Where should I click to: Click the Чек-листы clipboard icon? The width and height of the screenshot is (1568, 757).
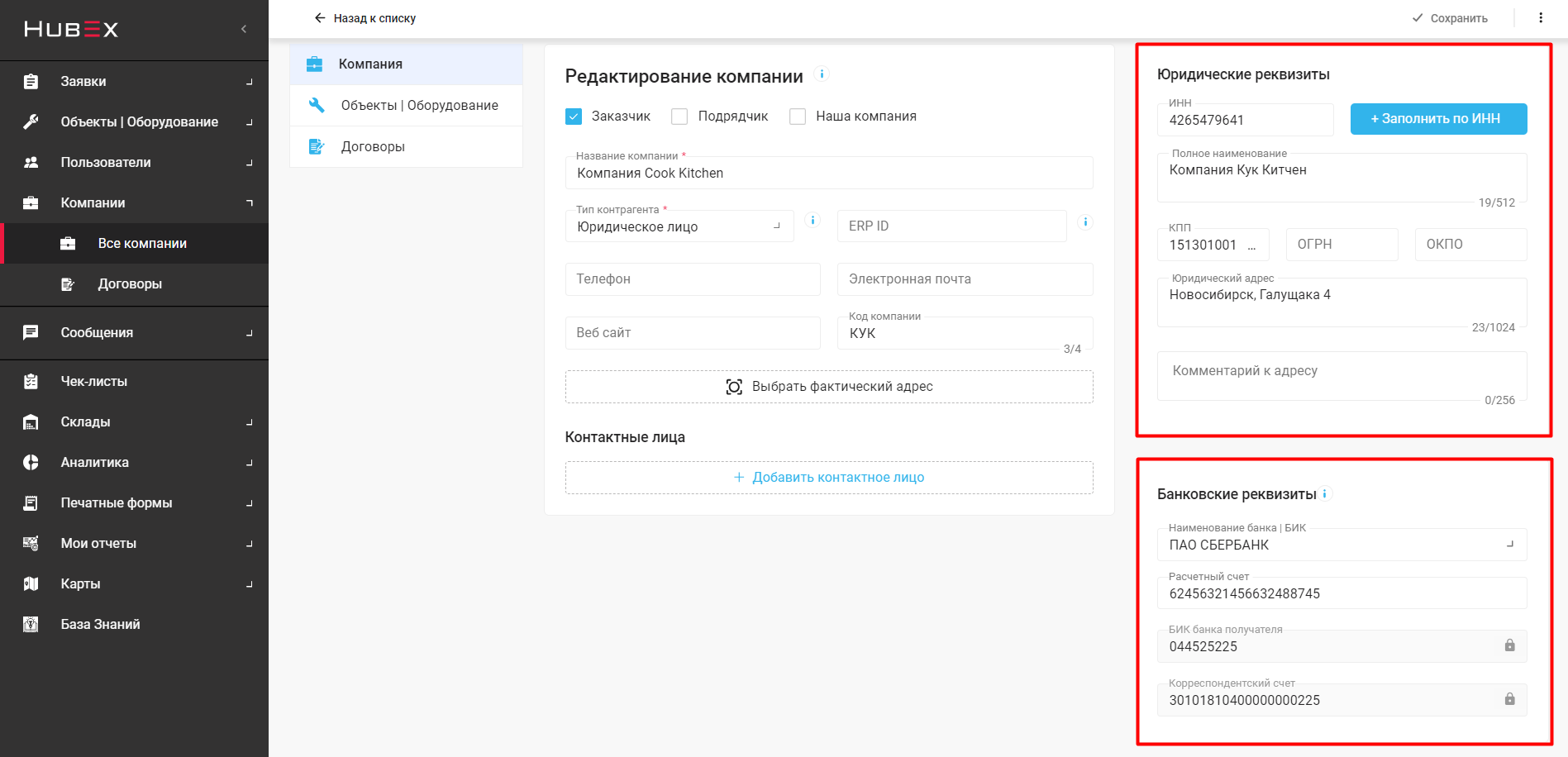point(31,381)
